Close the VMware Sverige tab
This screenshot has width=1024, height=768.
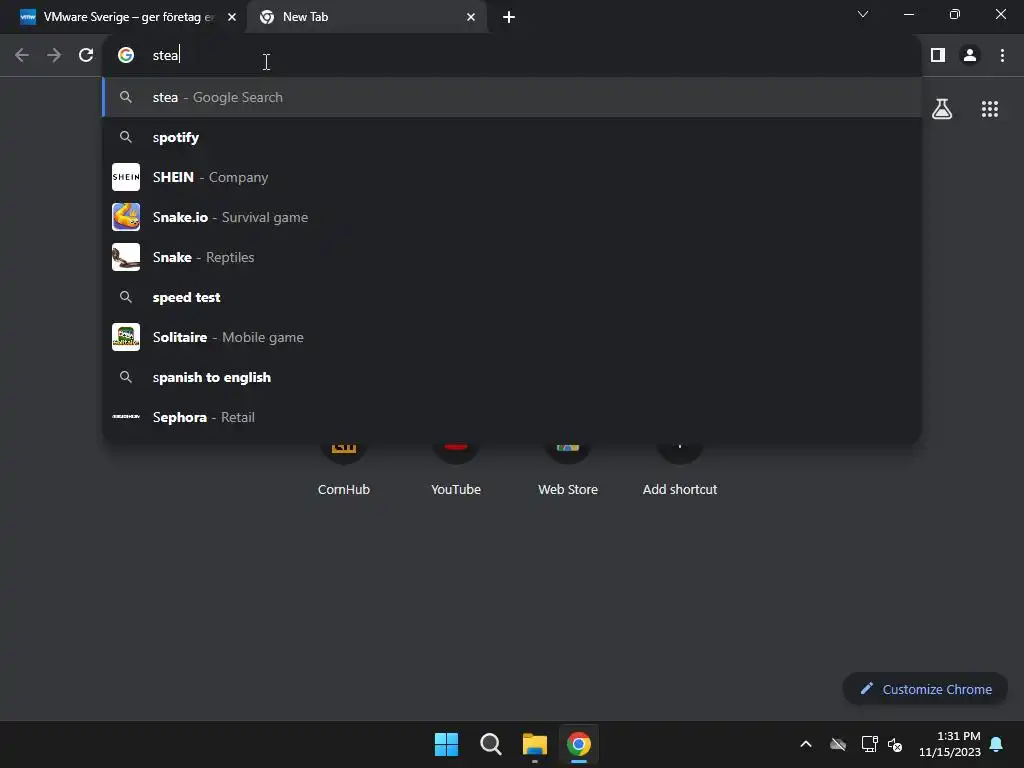coord(232,17)
